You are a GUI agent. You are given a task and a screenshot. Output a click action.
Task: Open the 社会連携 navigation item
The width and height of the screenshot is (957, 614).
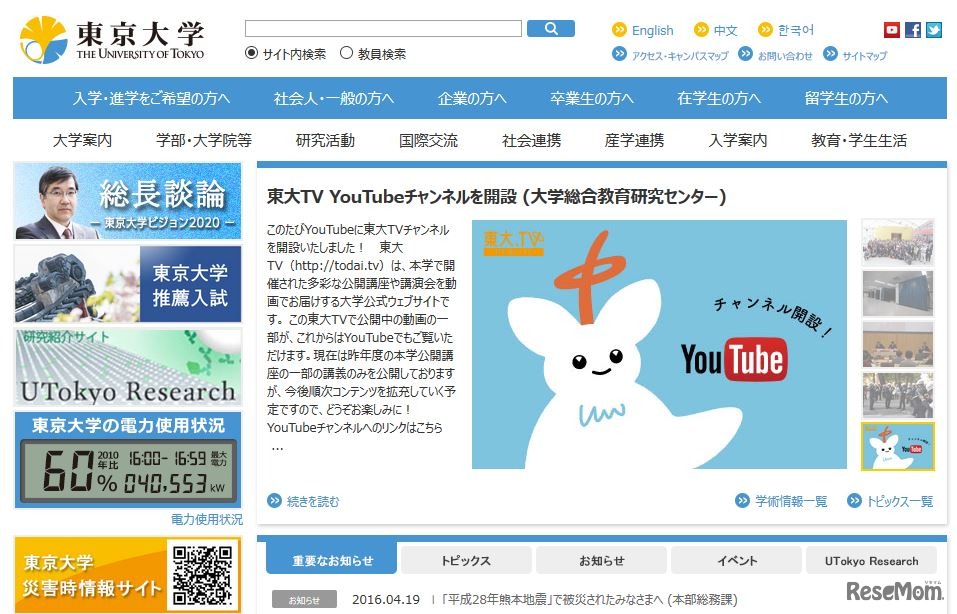point(532,140)
